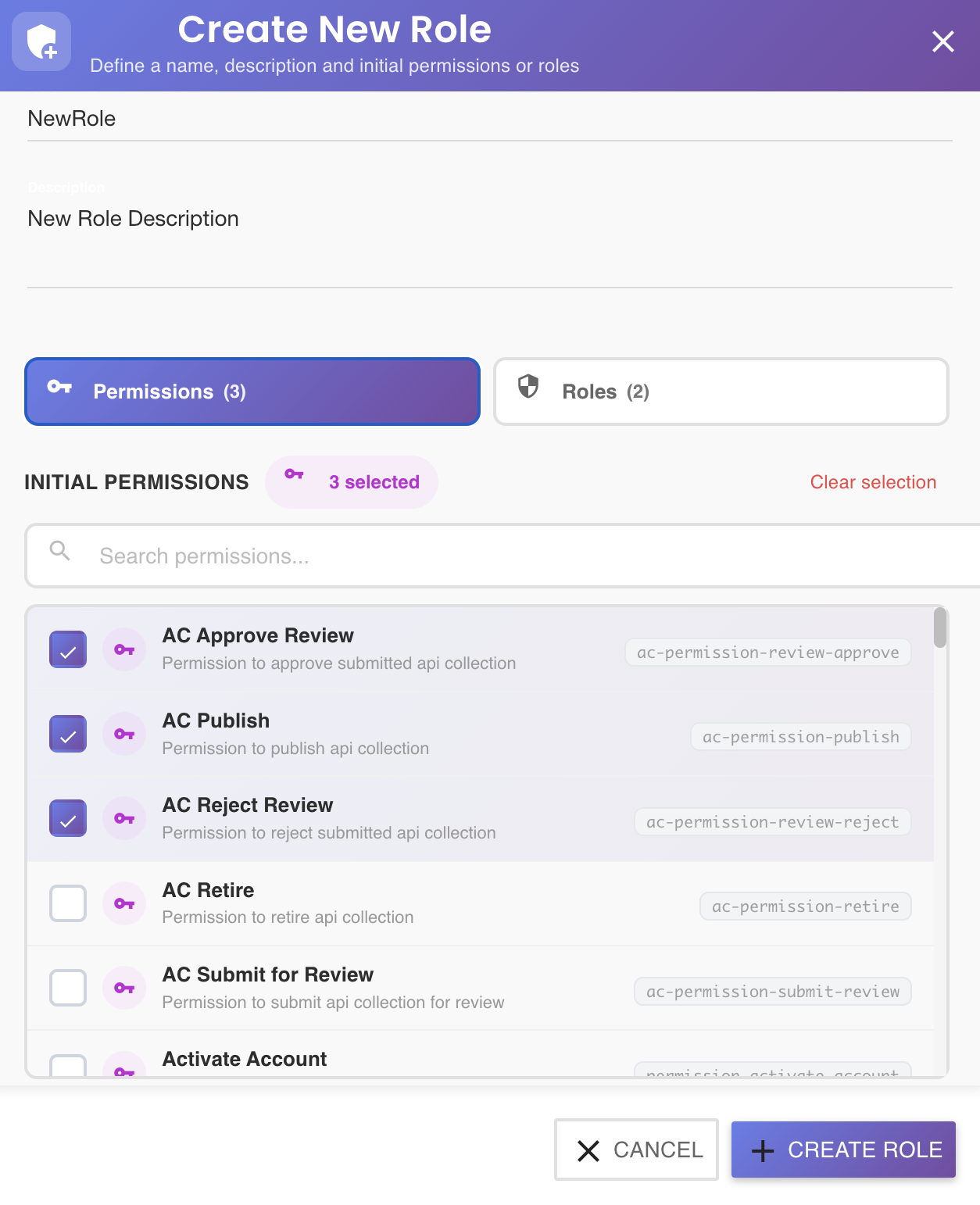Viewport: 980px width, 1205px height.
Task: Click the ac-permission-review-approve code chip
Action: [768, 653]
